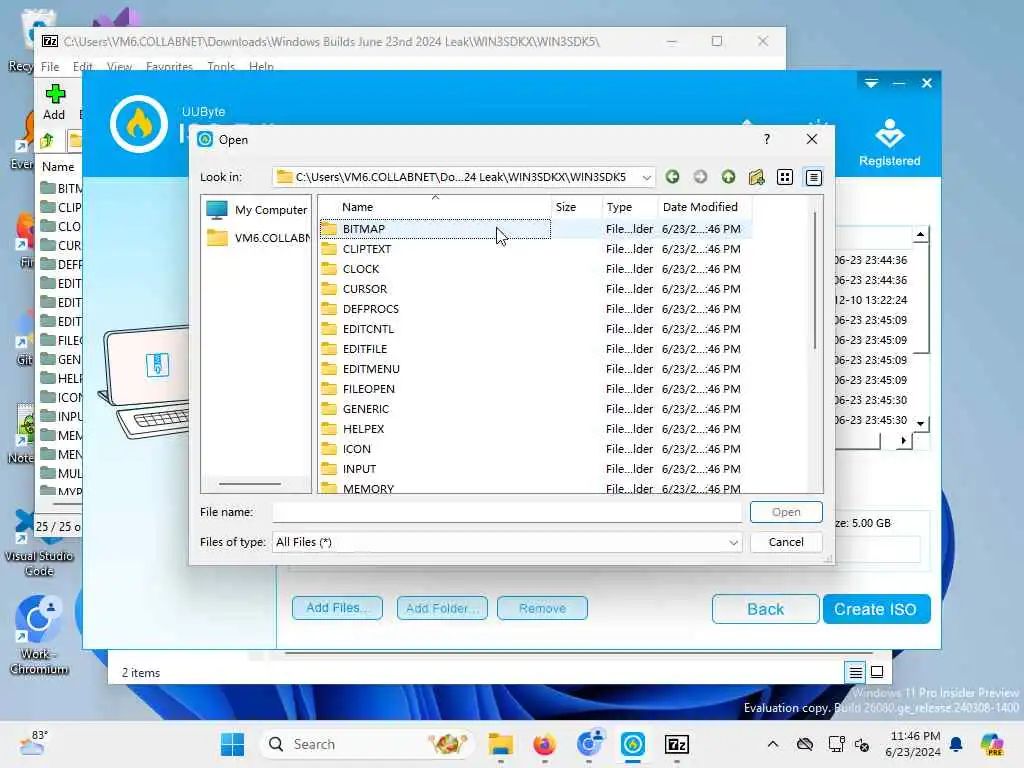Click UUByte flame logo icon
Screen dimensions: 1024x768
pyautogui.click(x=138, y=124)
